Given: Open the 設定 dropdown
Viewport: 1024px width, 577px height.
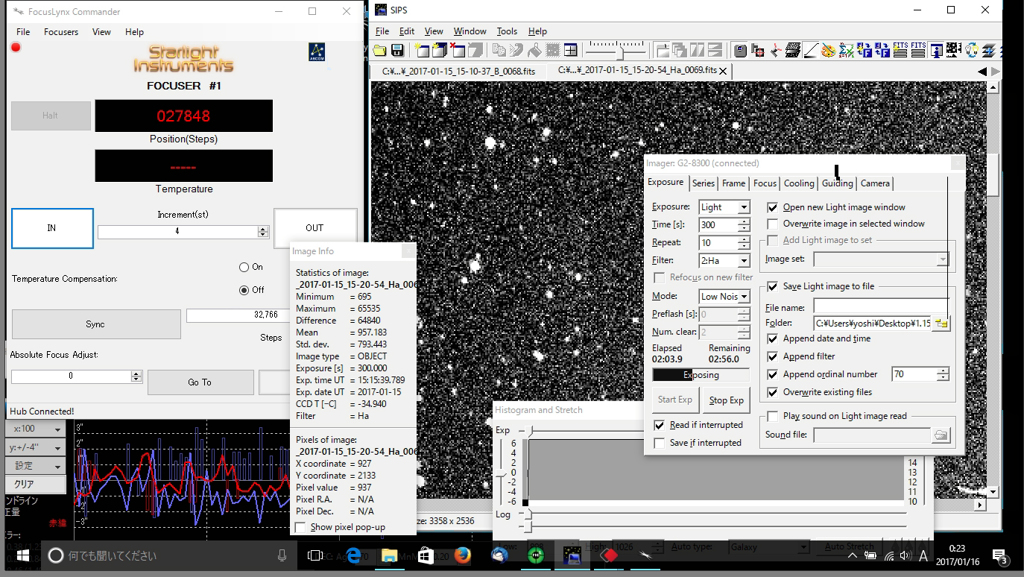Looking at the screenshot, I should point(36,465).
